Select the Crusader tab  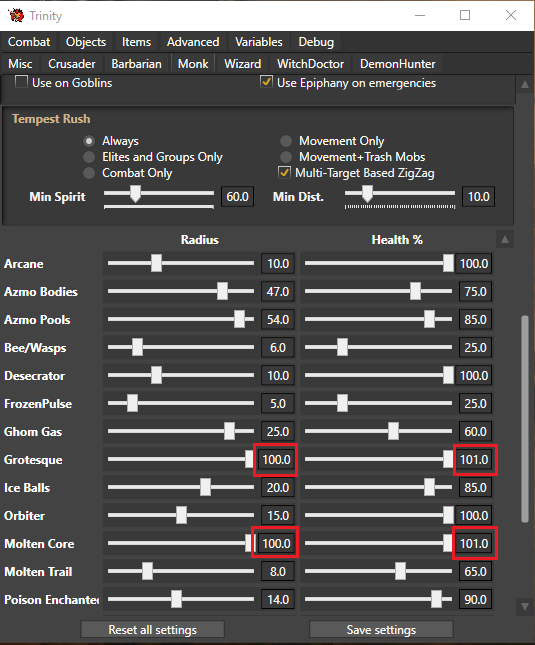pyautogui.click(x=72, y=64)
